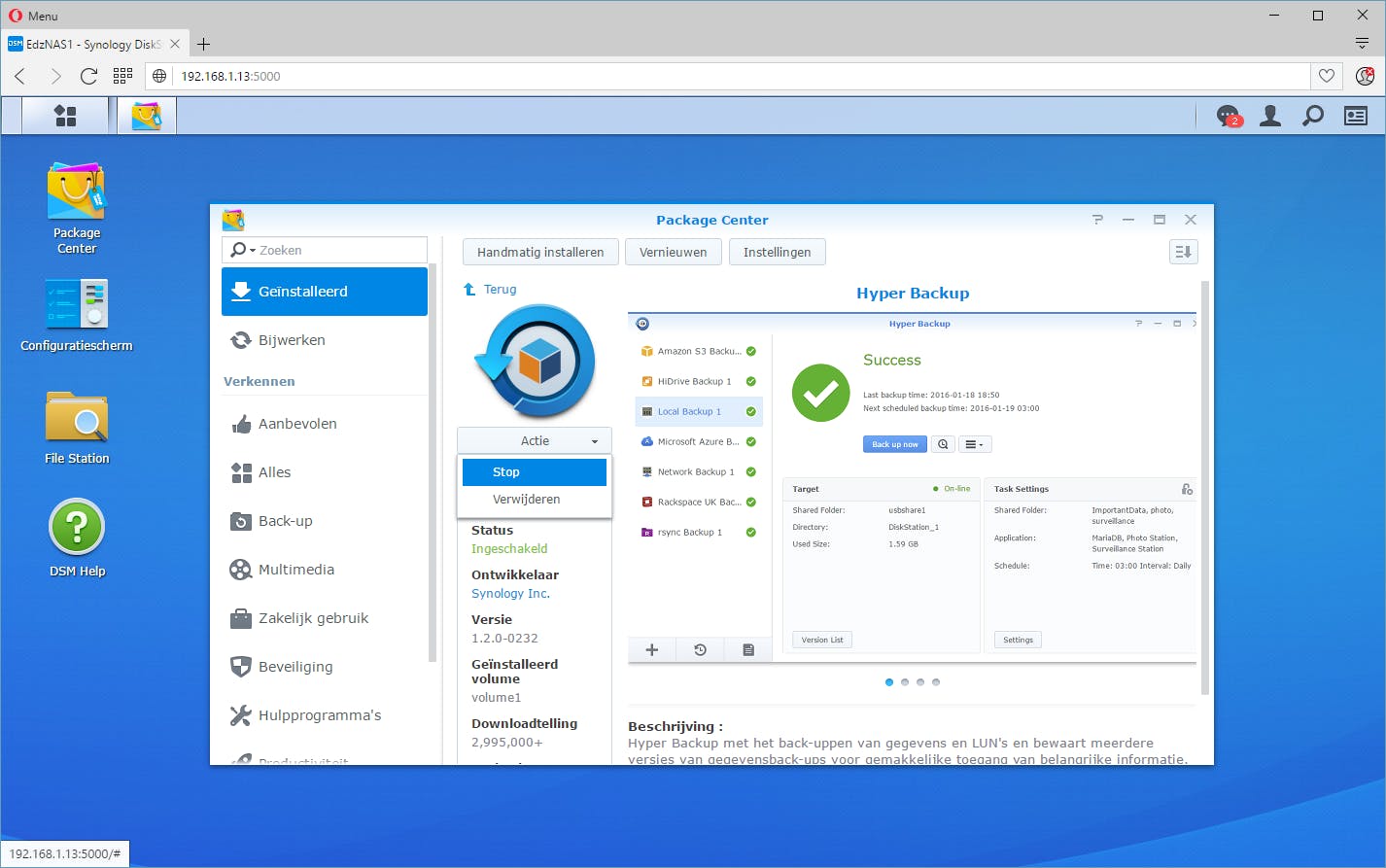Select Geïnstalleerd in the sidebar
Image resolution: width=1386 pixels, height=868 pixels.
coord(325,292)
